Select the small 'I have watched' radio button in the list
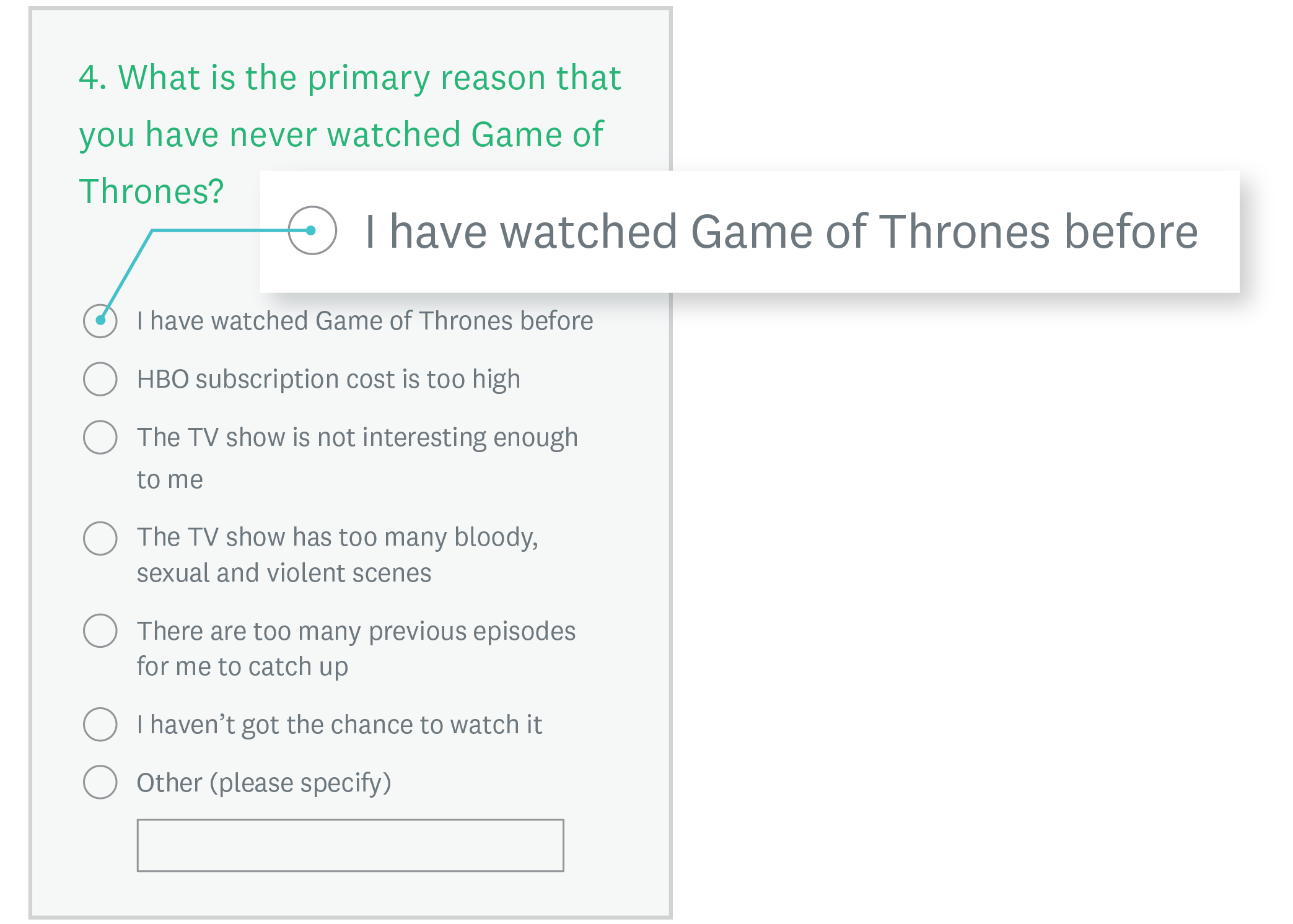This screenshot has height=924, width=1293. point(100,321)
